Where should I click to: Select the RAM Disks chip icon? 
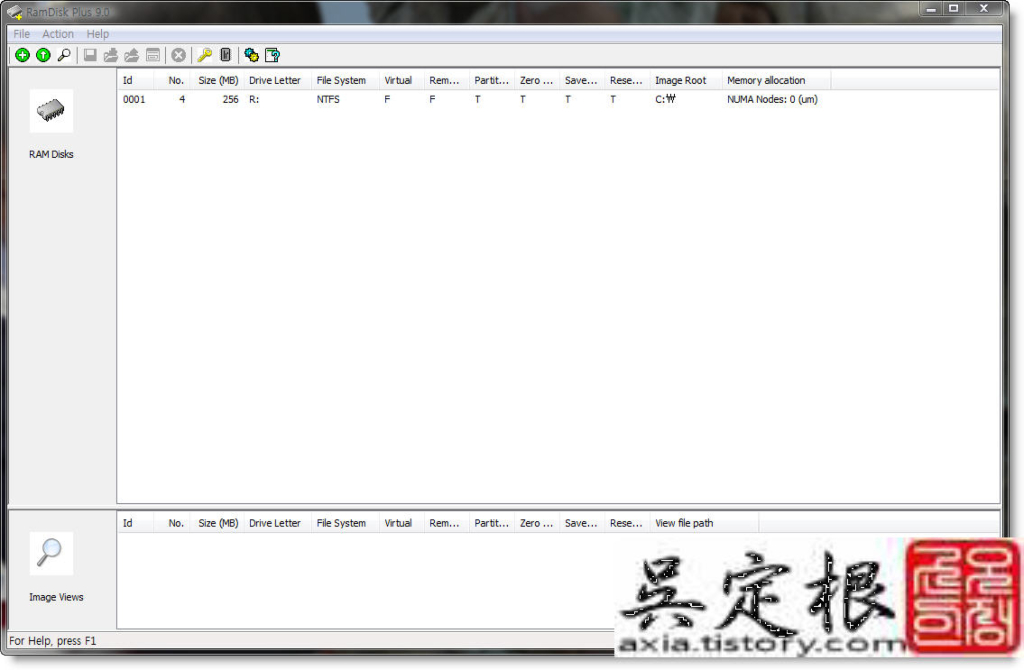tap(51, 110)
